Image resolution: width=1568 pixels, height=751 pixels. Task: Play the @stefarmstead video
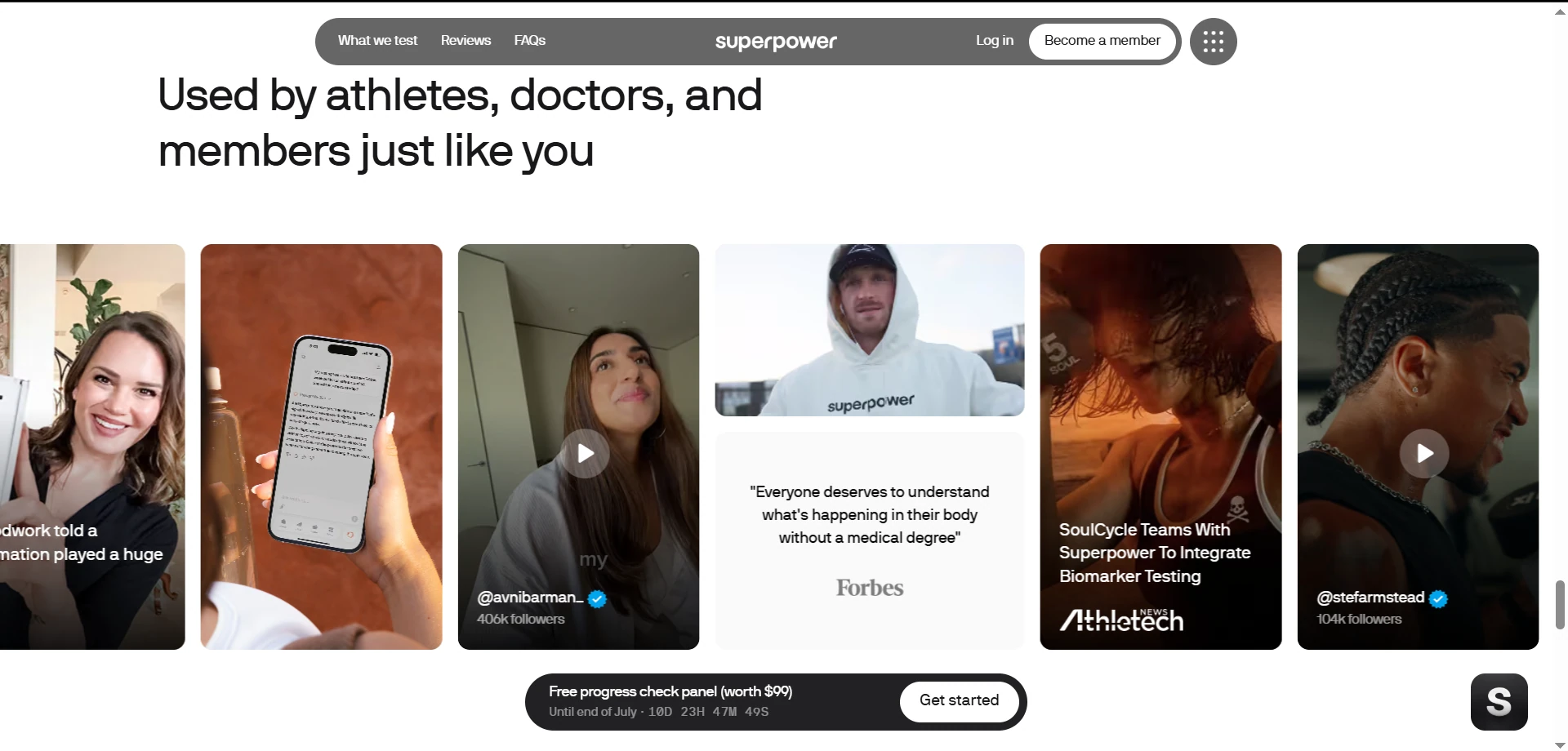click(1424, 453)
